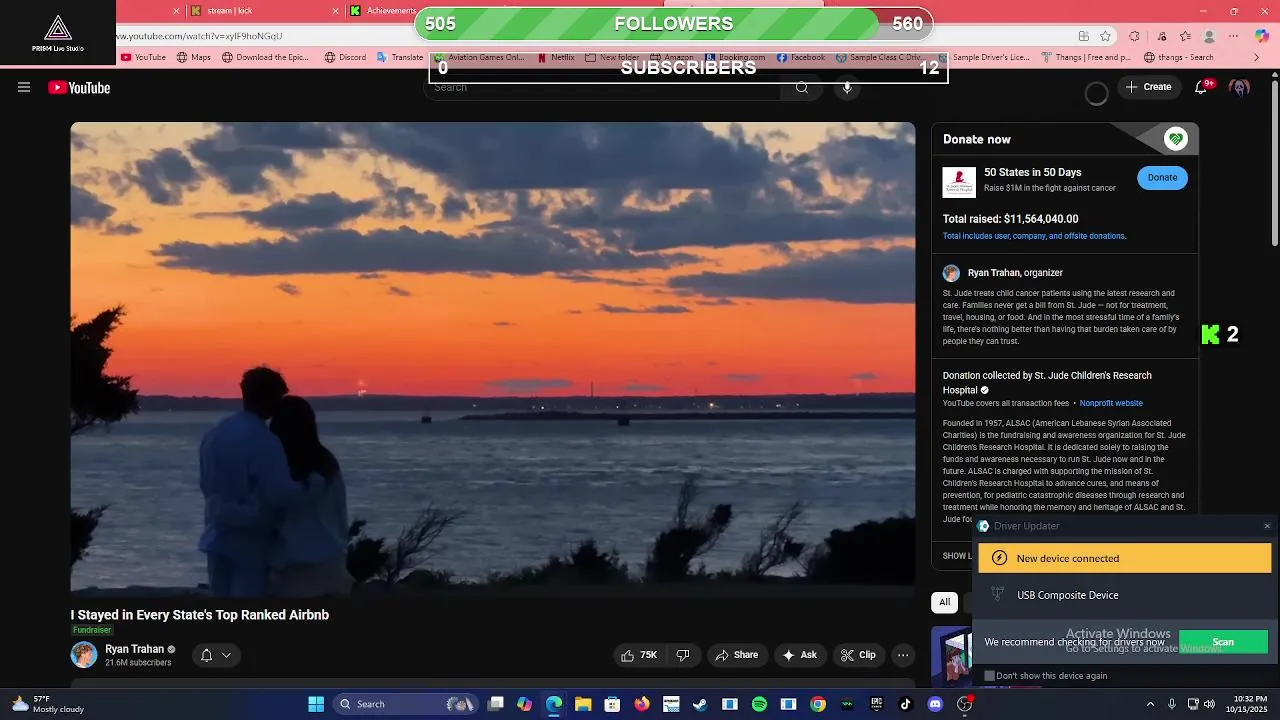Open the Windows Start menu
This screenshot has width=1280, height=720.
coord(316,704)
